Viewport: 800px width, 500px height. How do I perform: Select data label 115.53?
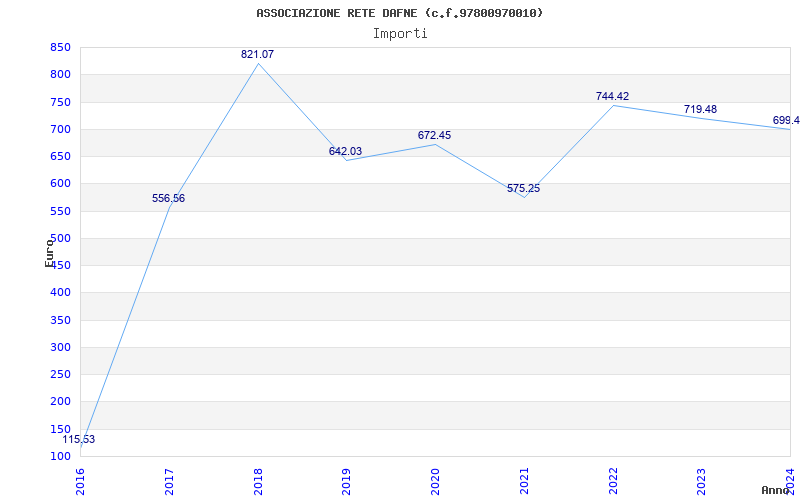(79, 439)
